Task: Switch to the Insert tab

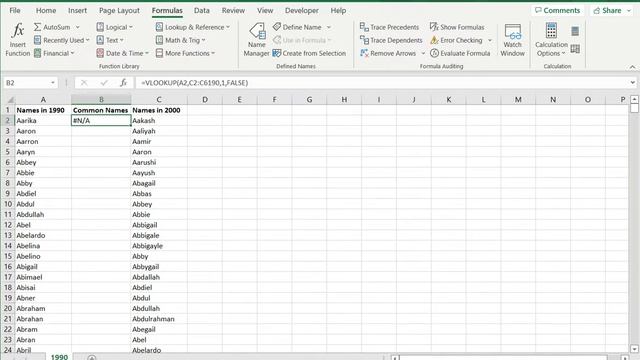Action: [77, 11]
